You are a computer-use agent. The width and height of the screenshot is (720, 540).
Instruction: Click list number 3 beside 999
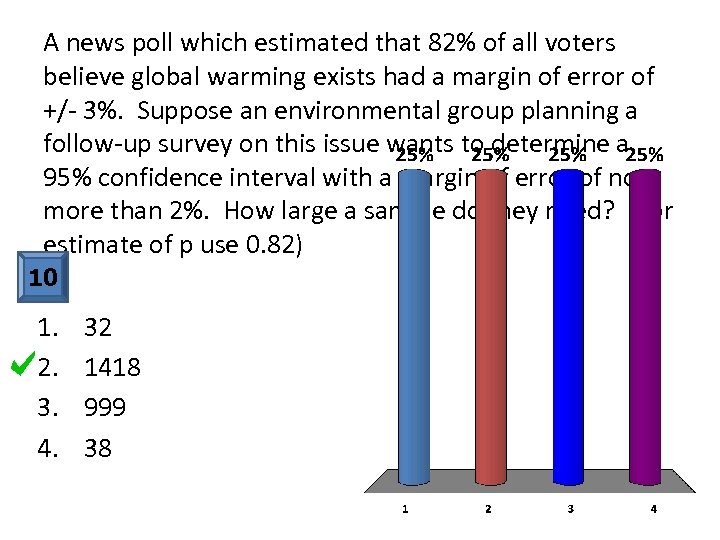[46, 408]
